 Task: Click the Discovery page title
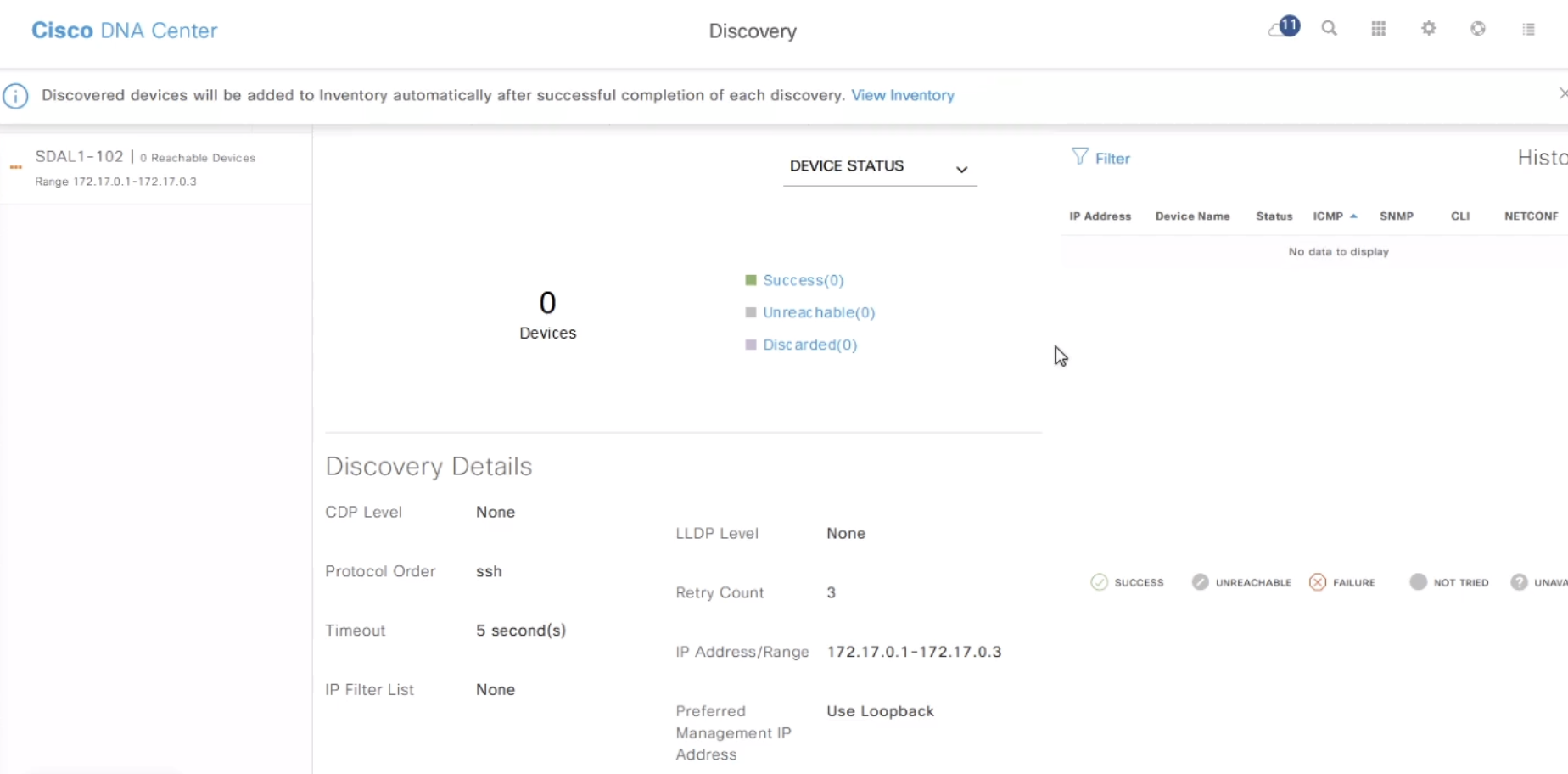click(753, 31)
